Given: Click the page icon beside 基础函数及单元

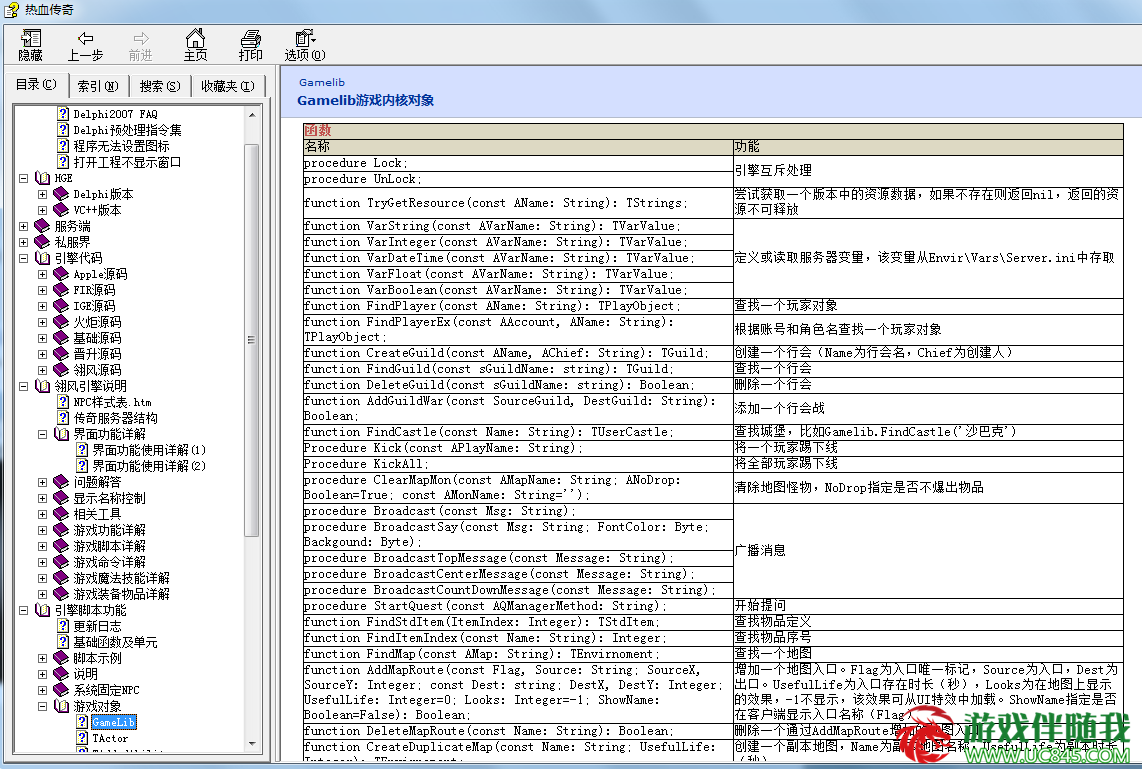Looking at the screenshot, I should 63,642.
